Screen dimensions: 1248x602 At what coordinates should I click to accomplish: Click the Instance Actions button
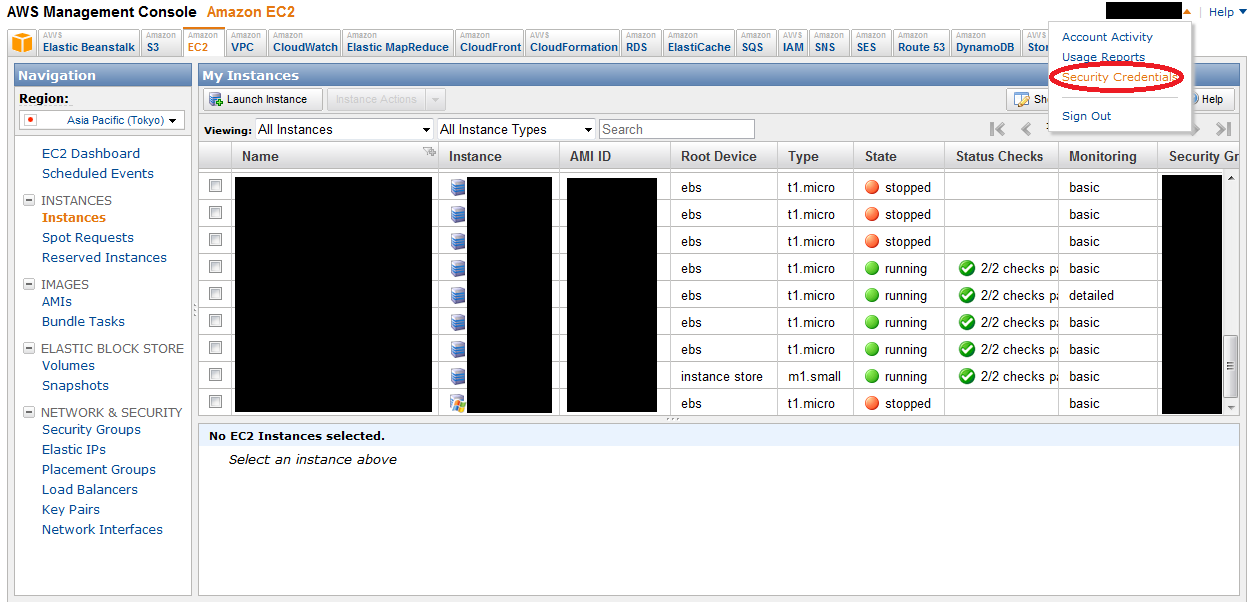pos(376,100)
